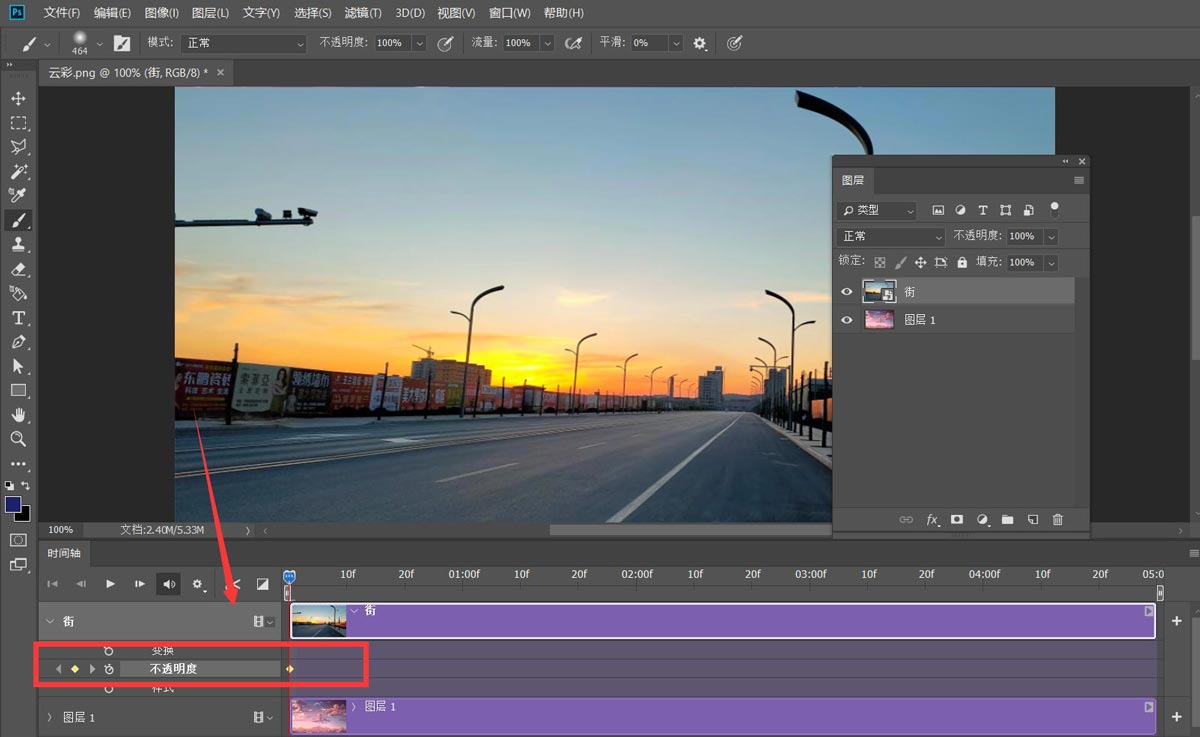Select the Magic Wand tool
Image resolution: width=1200 pixels, height=737 pixels.
coord(18,171)
